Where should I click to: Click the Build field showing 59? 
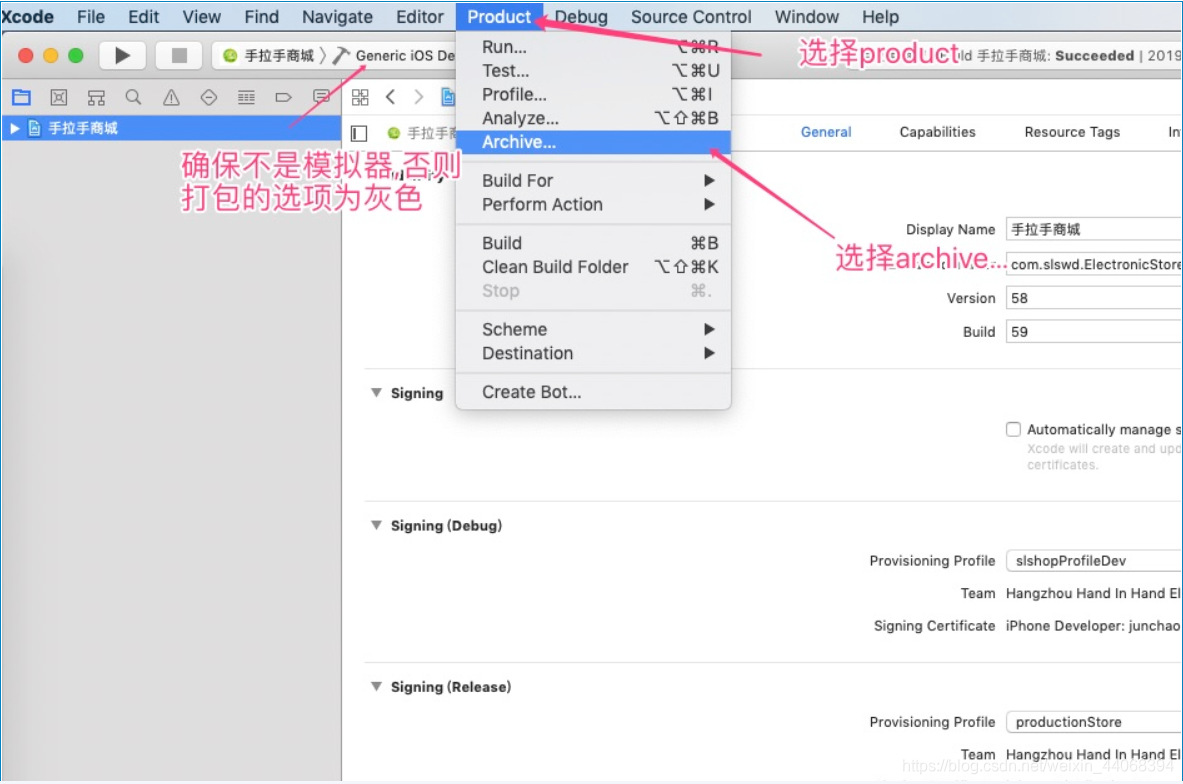[1094, 332]
